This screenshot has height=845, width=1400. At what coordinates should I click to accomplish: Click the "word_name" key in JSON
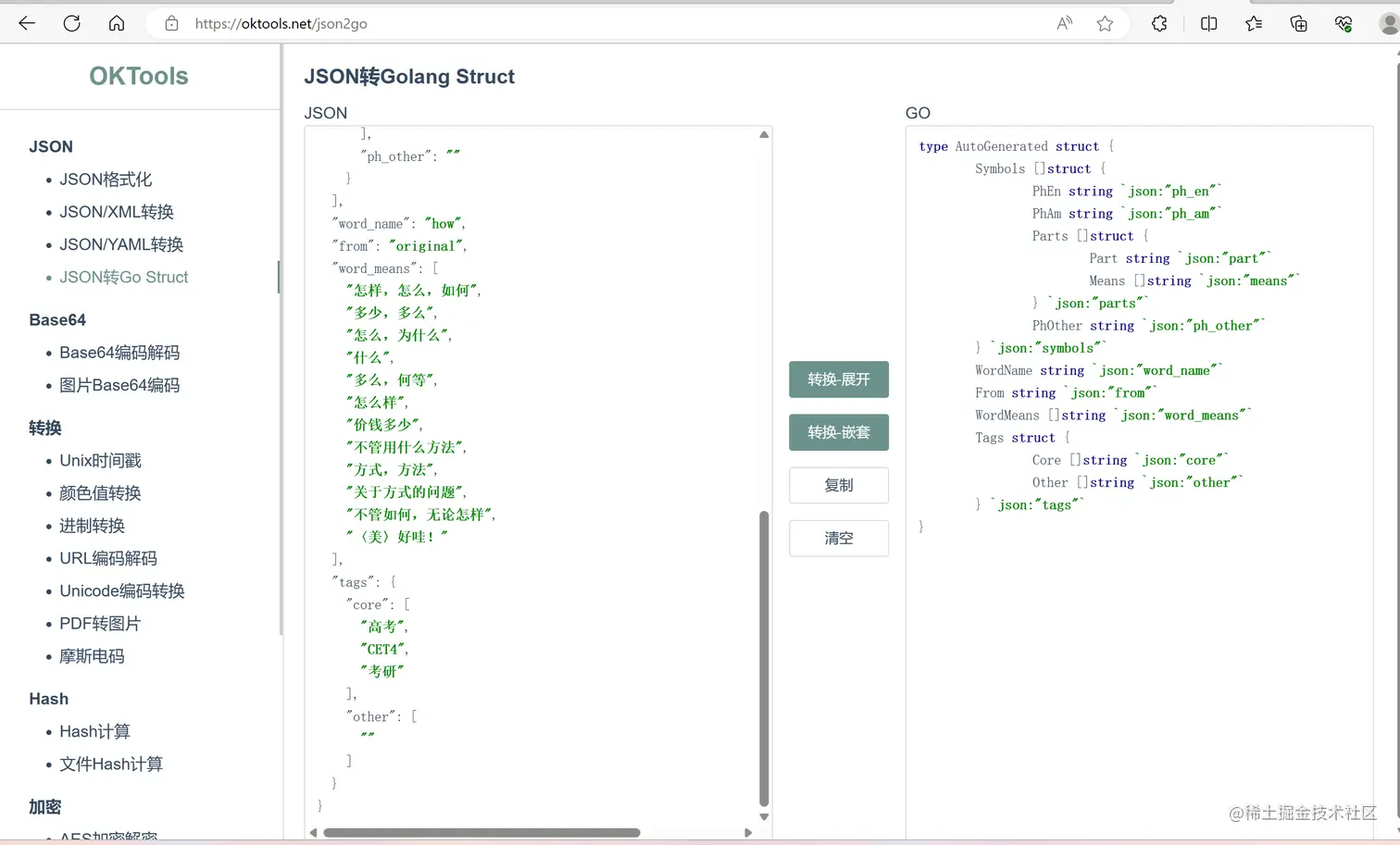370,224
